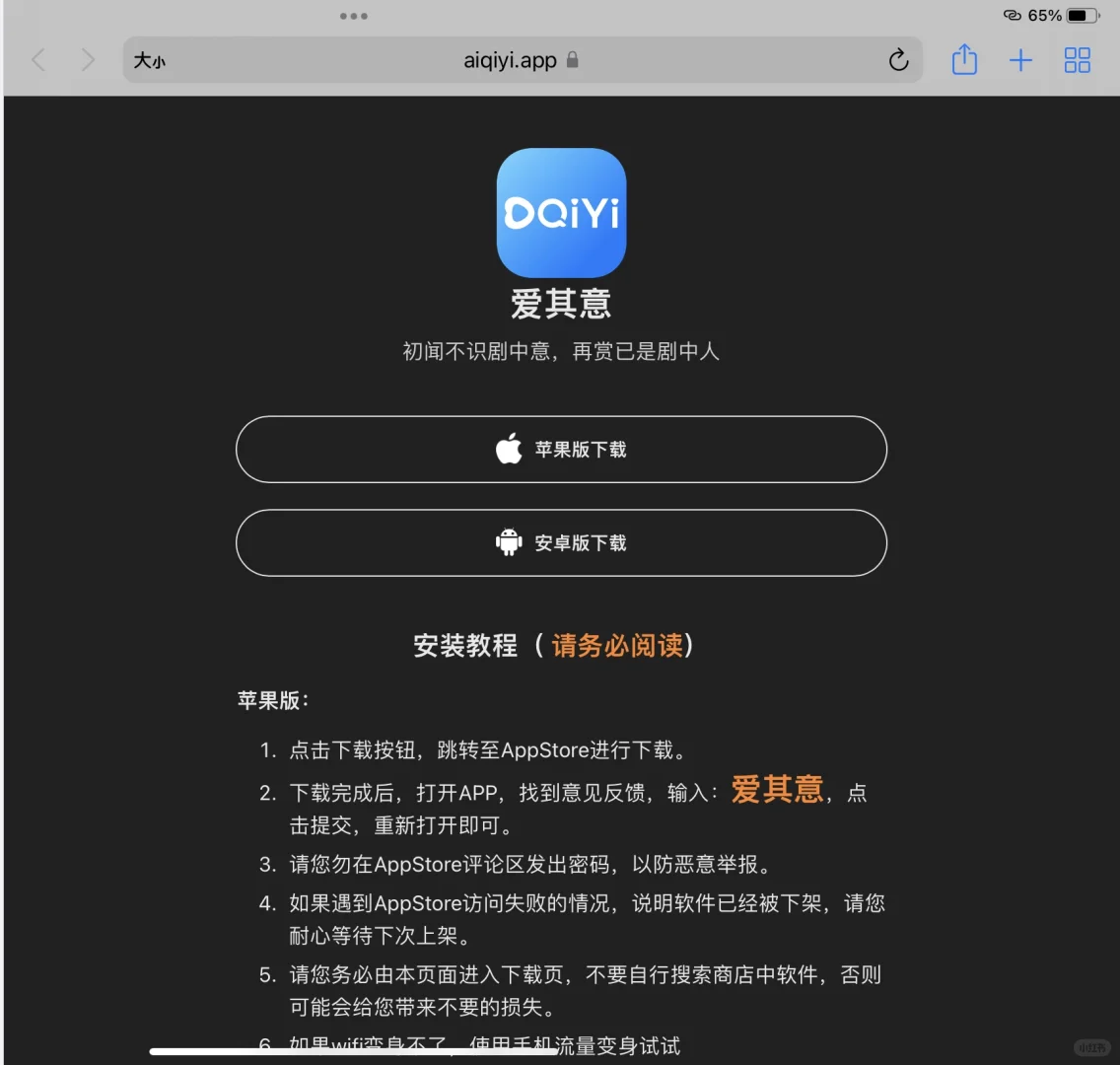Click the Android robot icon

(x=509, y=542)
